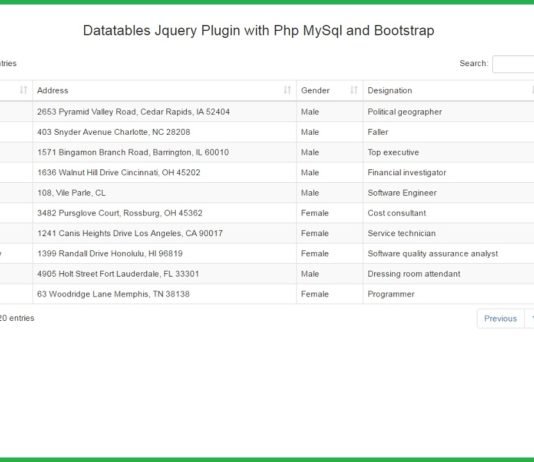Click the Male cell in Political geographer row

330,112
